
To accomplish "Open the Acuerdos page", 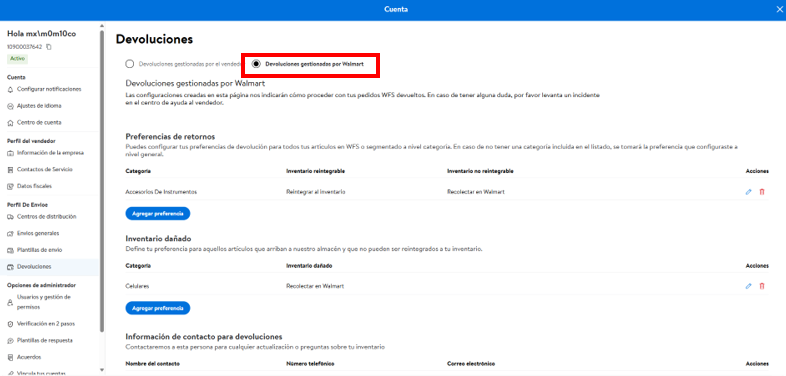I will pyautogui.click(x=29, y=357).
